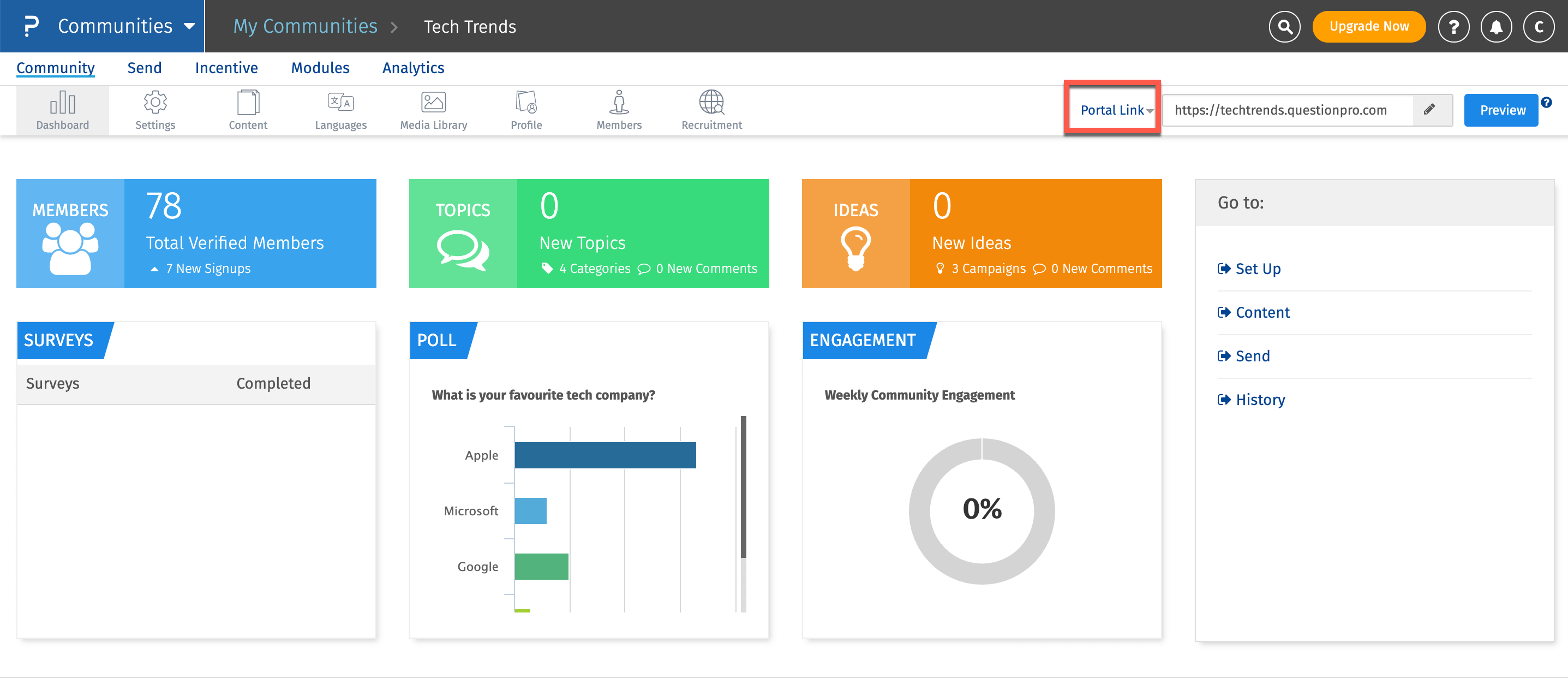Click the poll chart vertical scrollbar
The image size is (1568, 678).
pos(743,487)
